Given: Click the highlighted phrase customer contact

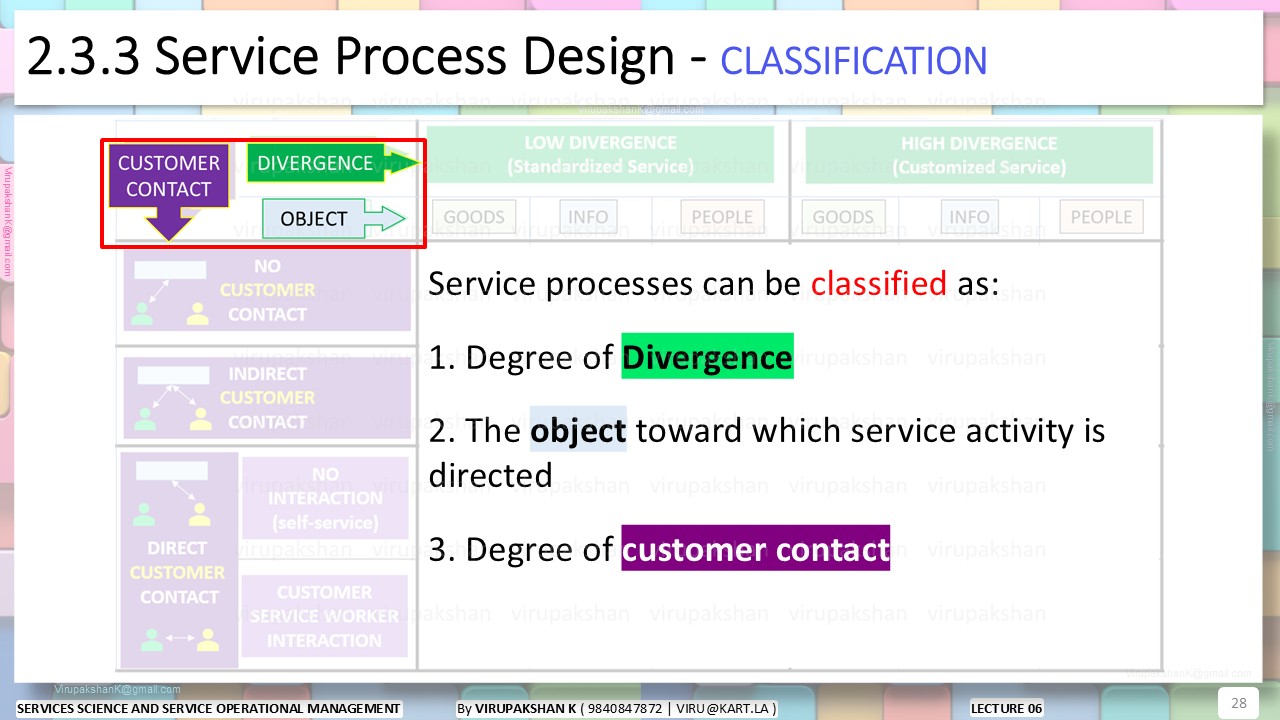Looking at the screenshot, I should [755, 549].
